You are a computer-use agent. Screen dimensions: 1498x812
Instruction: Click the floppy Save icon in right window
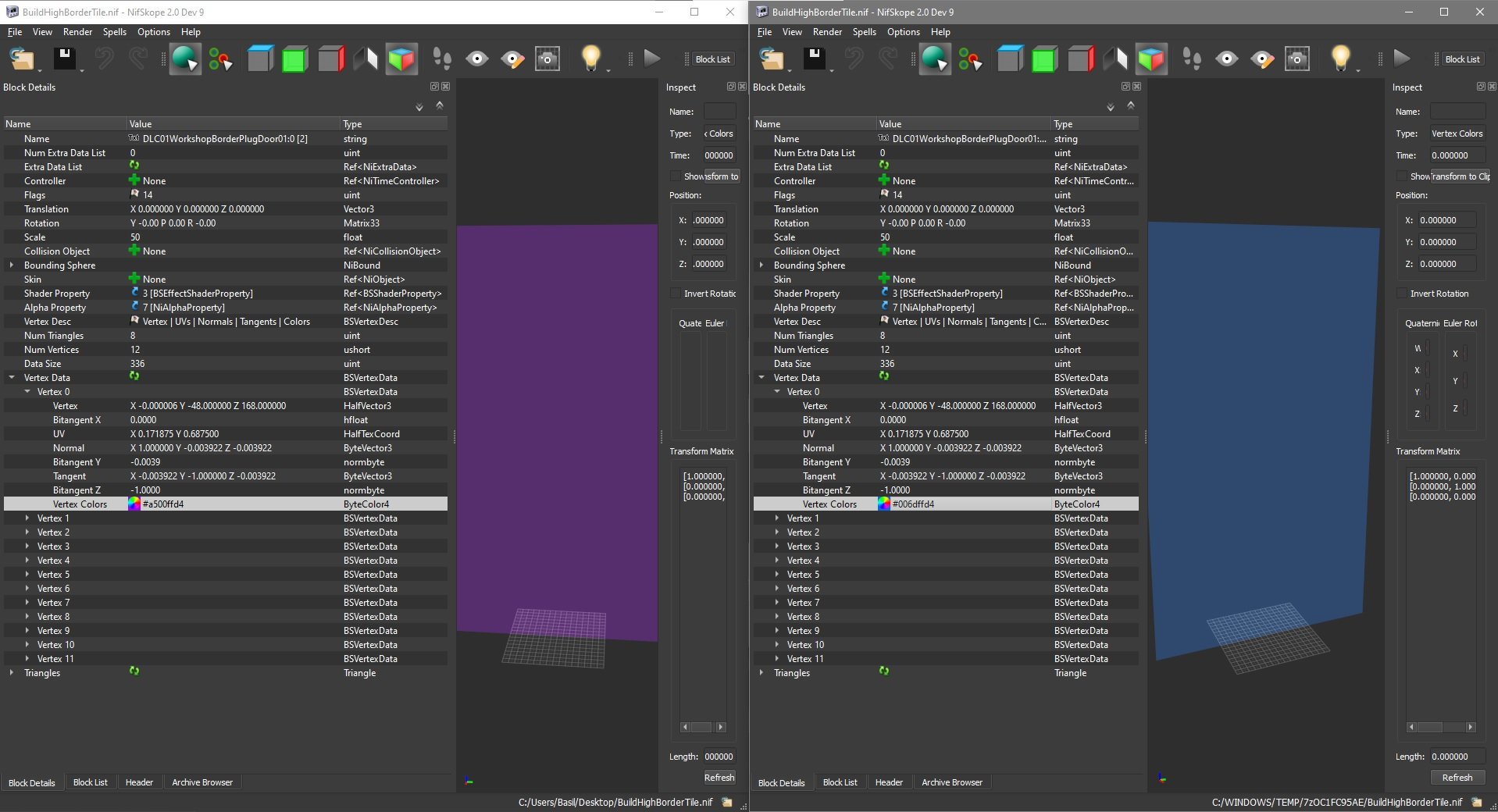(815, 59)
